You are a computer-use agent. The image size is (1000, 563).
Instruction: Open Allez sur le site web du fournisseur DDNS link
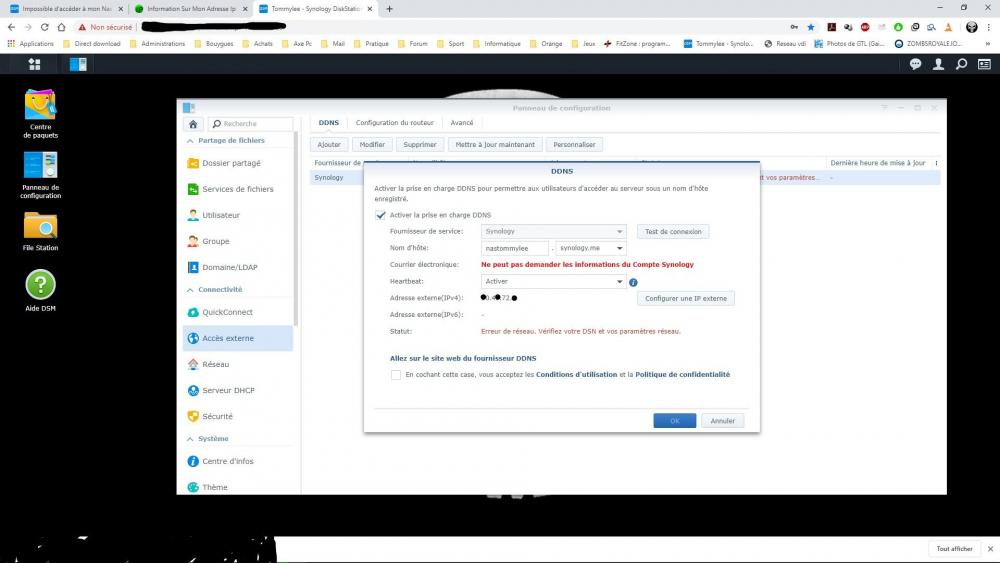point(463,358)
